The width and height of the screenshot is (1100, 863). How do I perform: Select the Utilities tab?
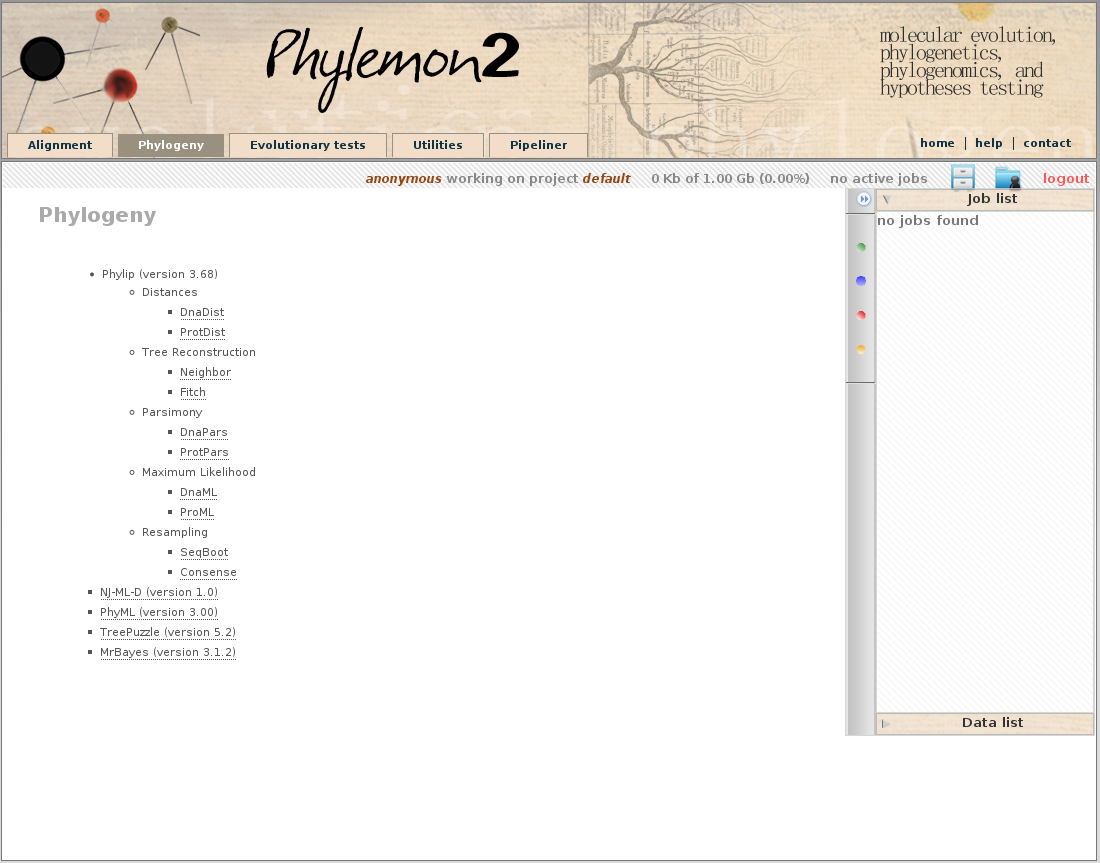(x=438, y=145)
